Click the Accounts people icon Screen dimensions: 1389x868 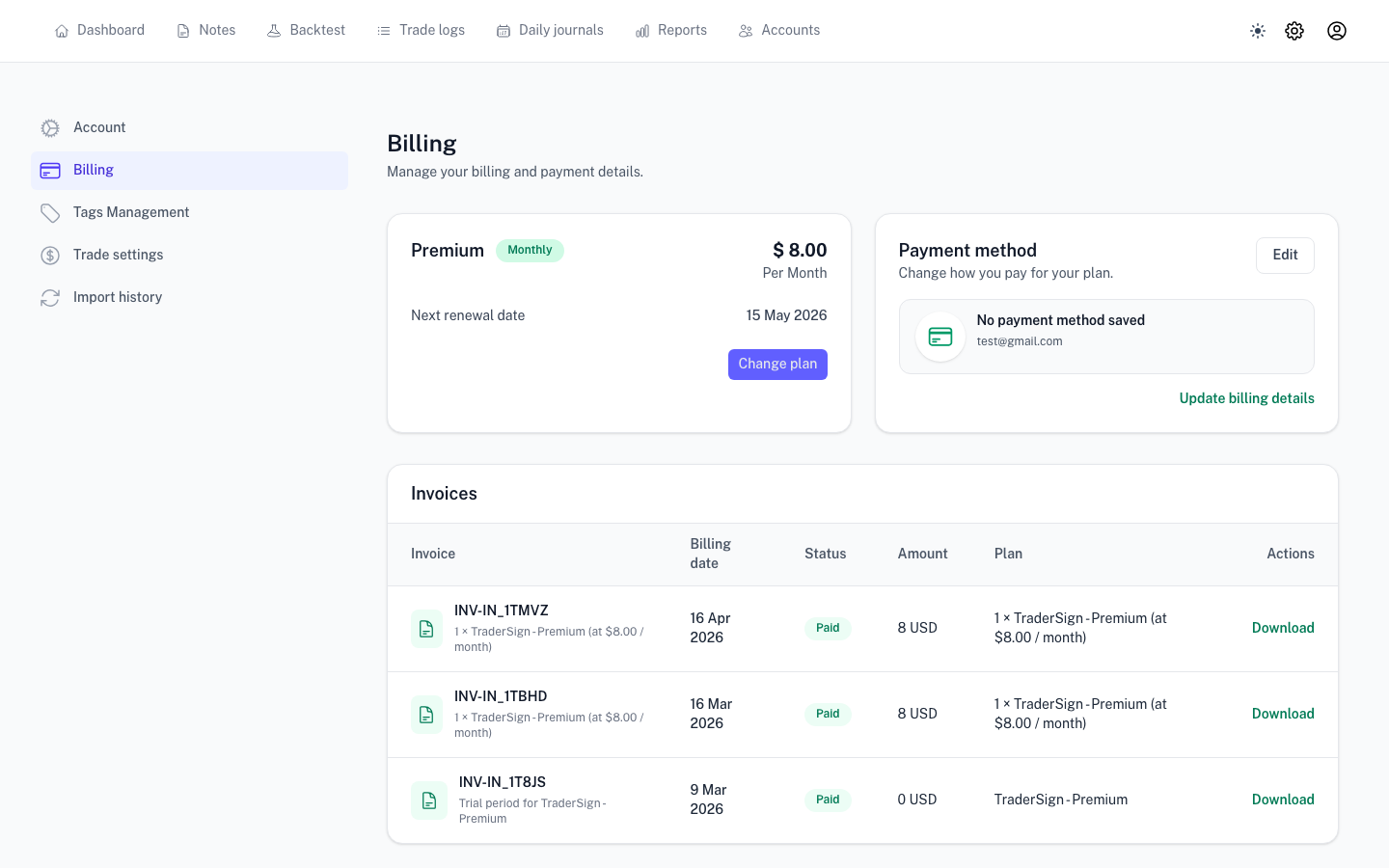tap(746, 30)
